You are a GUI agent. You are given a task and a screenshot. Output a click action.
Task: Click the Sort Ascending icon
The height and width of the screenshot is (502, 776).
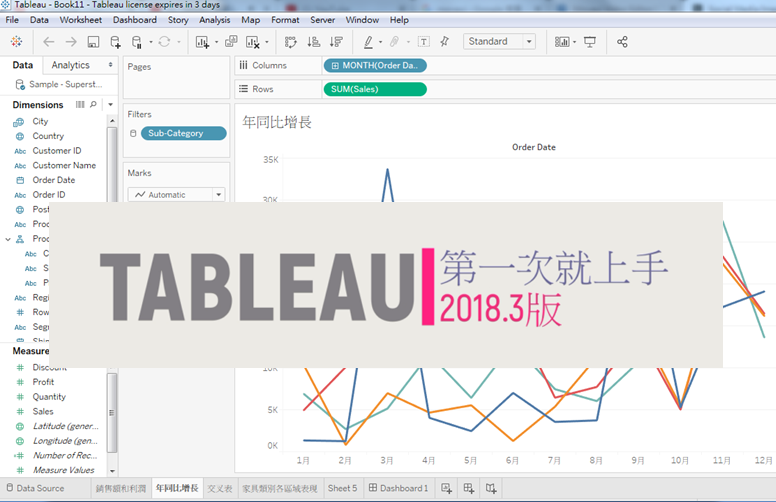pyautogui.click(x=313, y=42)
